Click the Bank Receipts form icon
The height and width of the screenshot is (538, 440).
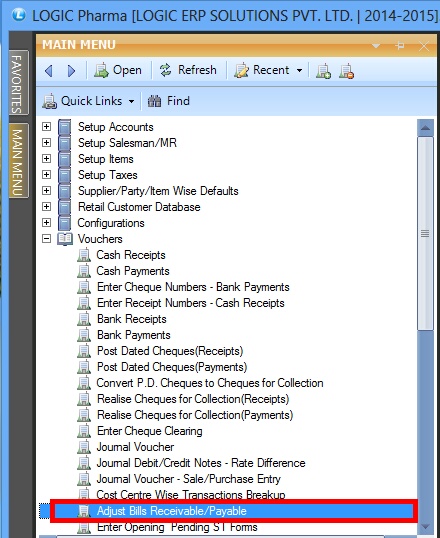(84, 319)
